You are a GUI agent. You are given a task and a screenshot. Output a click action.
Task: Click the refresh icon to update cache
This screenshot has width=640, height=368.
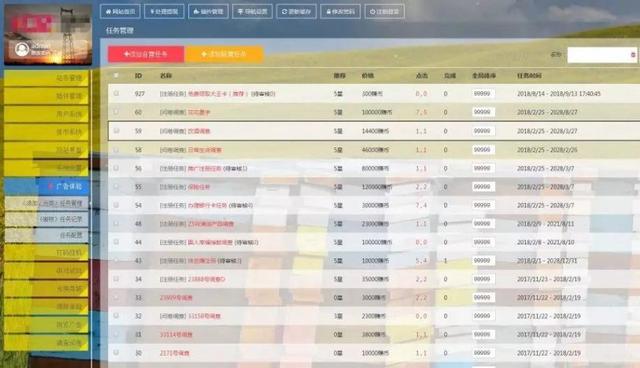pyautogui.click(x=284, y=11)
